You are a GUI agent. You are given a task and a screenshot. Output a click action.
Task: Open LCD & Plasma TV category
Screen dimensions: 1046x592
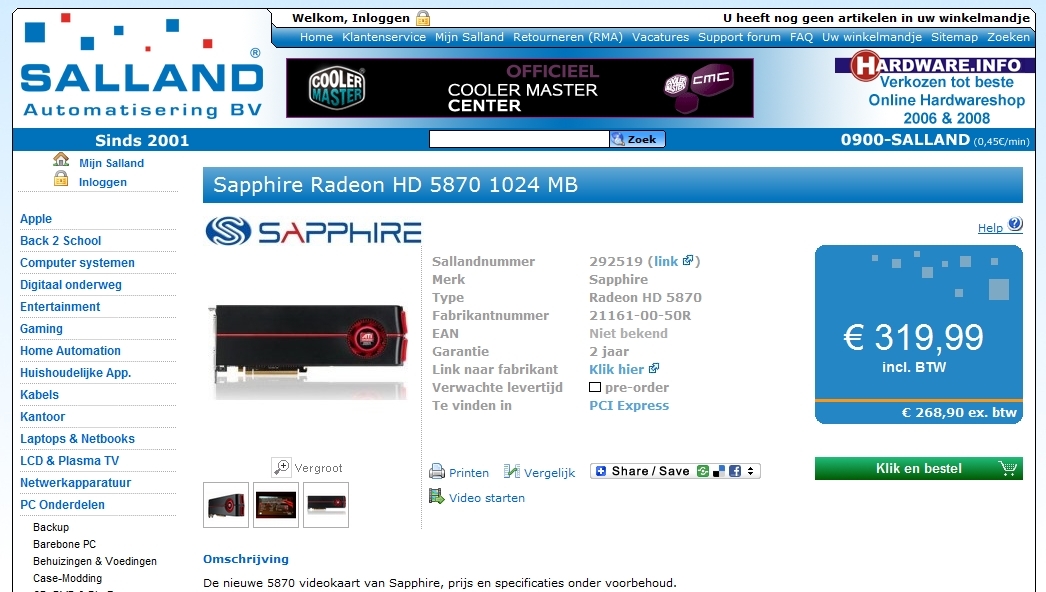click(69, 461)
